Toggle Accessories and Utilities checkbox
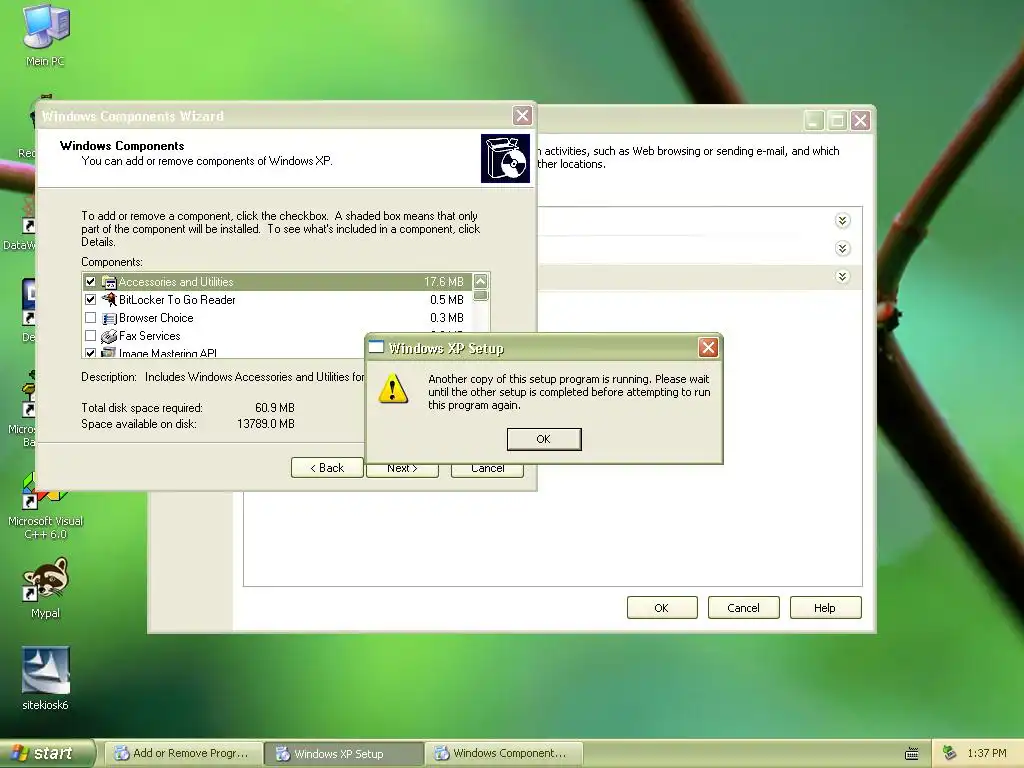 pos(90,281)
